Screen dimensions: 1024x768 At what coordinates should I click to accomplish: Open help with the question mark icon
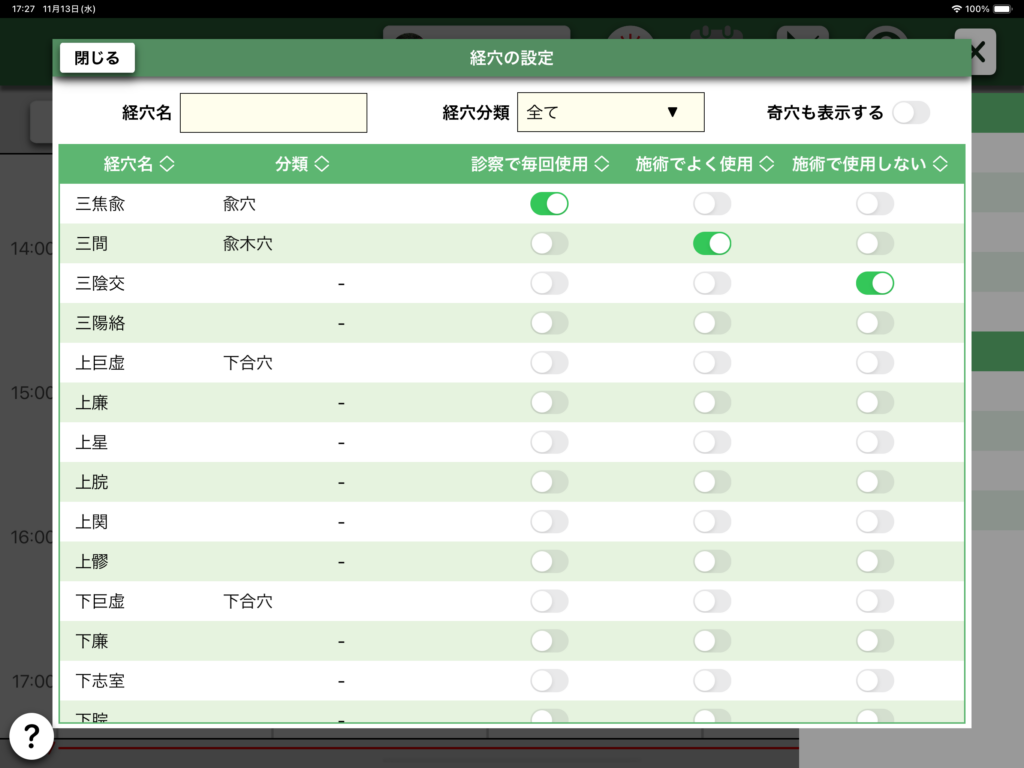pyautogui.click(x=31, y=737)
